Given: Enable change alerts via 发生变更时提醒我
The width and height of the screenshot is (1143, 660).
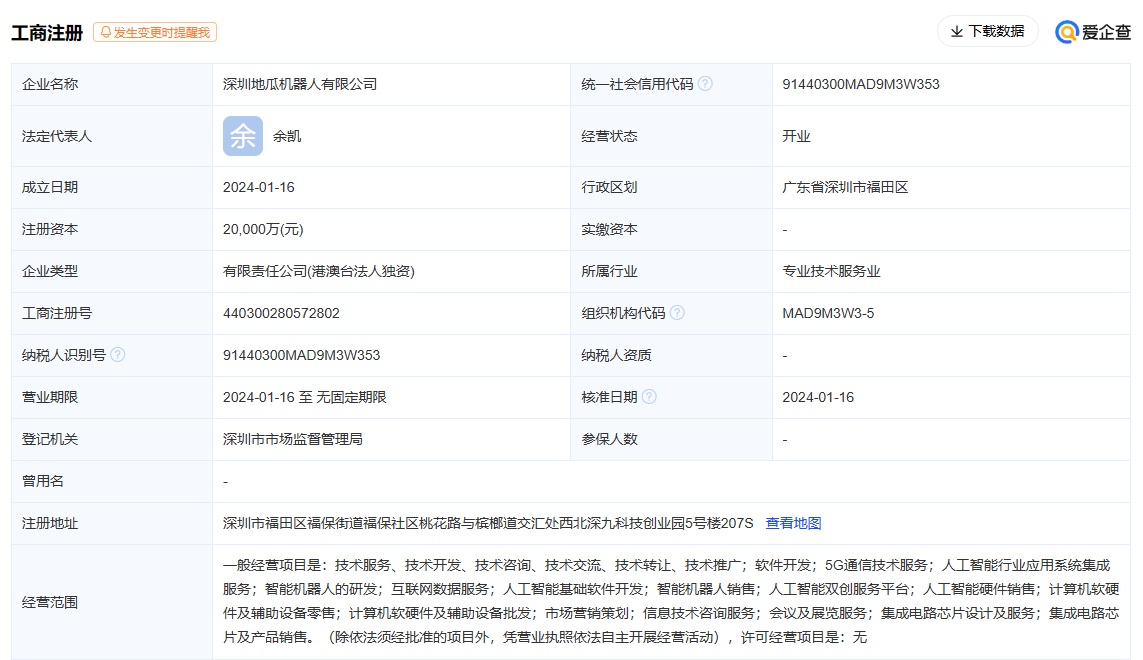Looking at the screenshot, I should [155, 31].
